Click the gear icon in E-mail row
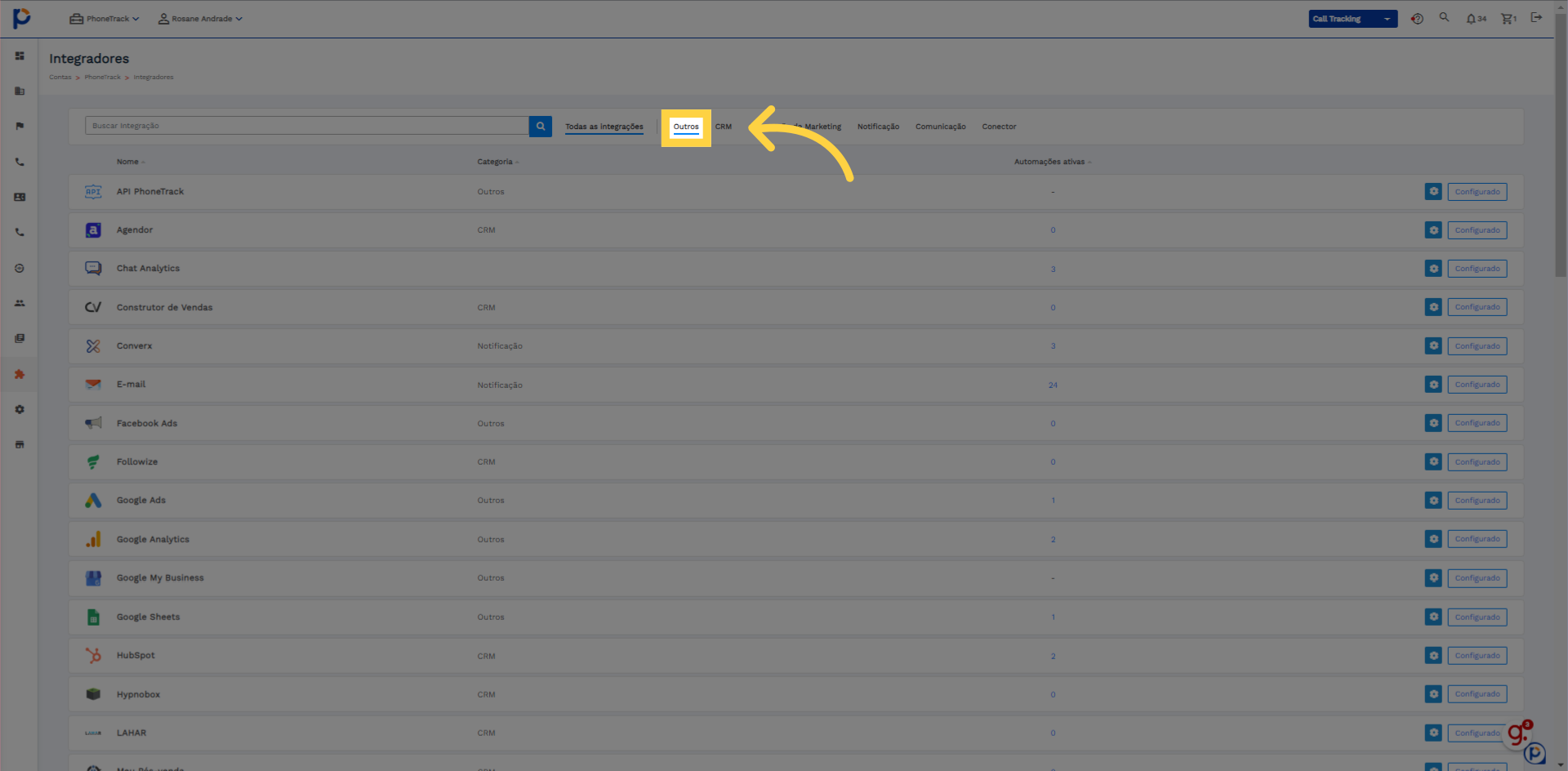 click(x=1433, y=385)
